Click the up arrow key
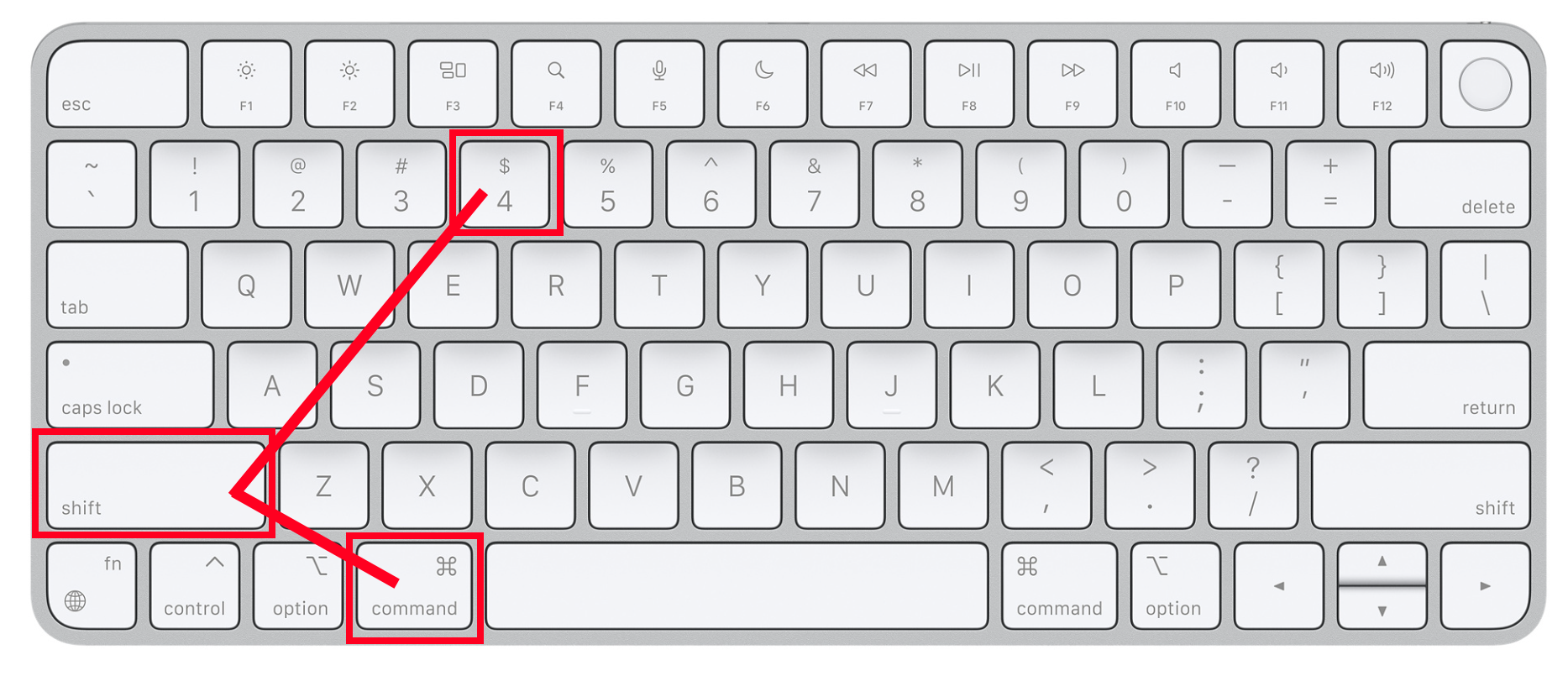Viewport: 1568px width, 676px height. [1382, 562]
